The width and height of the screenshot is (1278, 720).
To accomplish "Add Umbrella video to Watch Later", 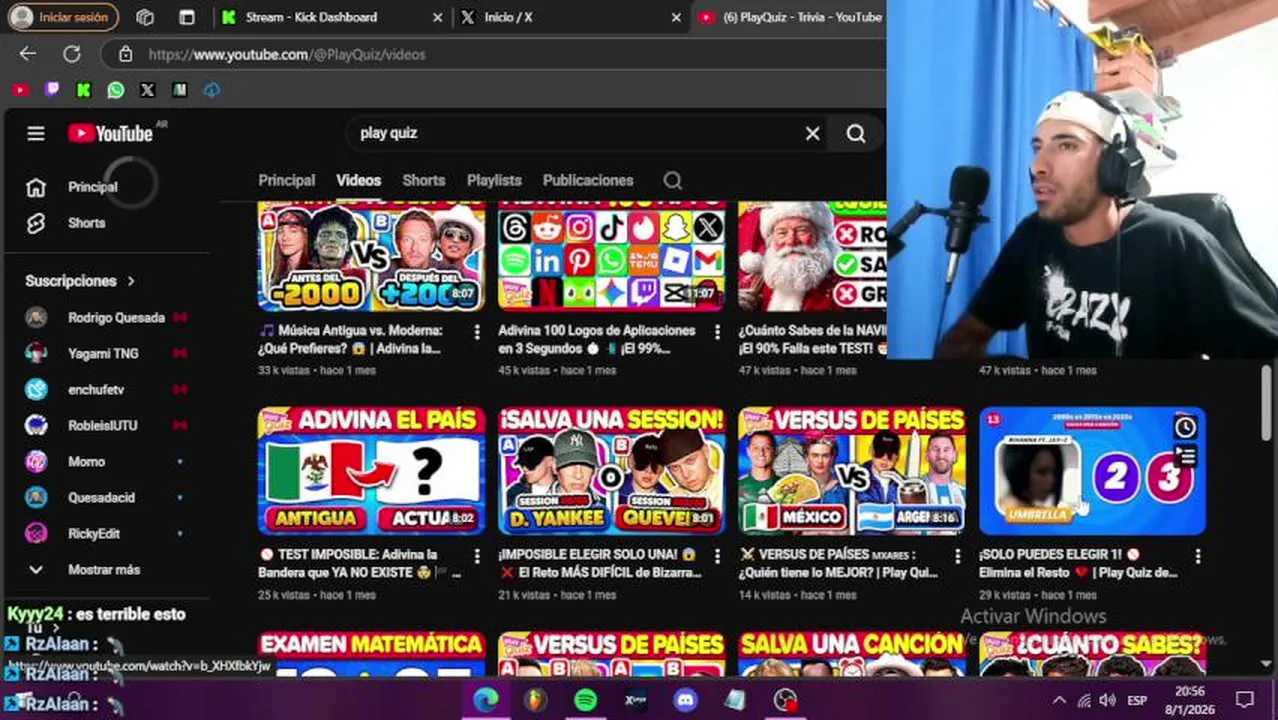I will (1185, 427).
